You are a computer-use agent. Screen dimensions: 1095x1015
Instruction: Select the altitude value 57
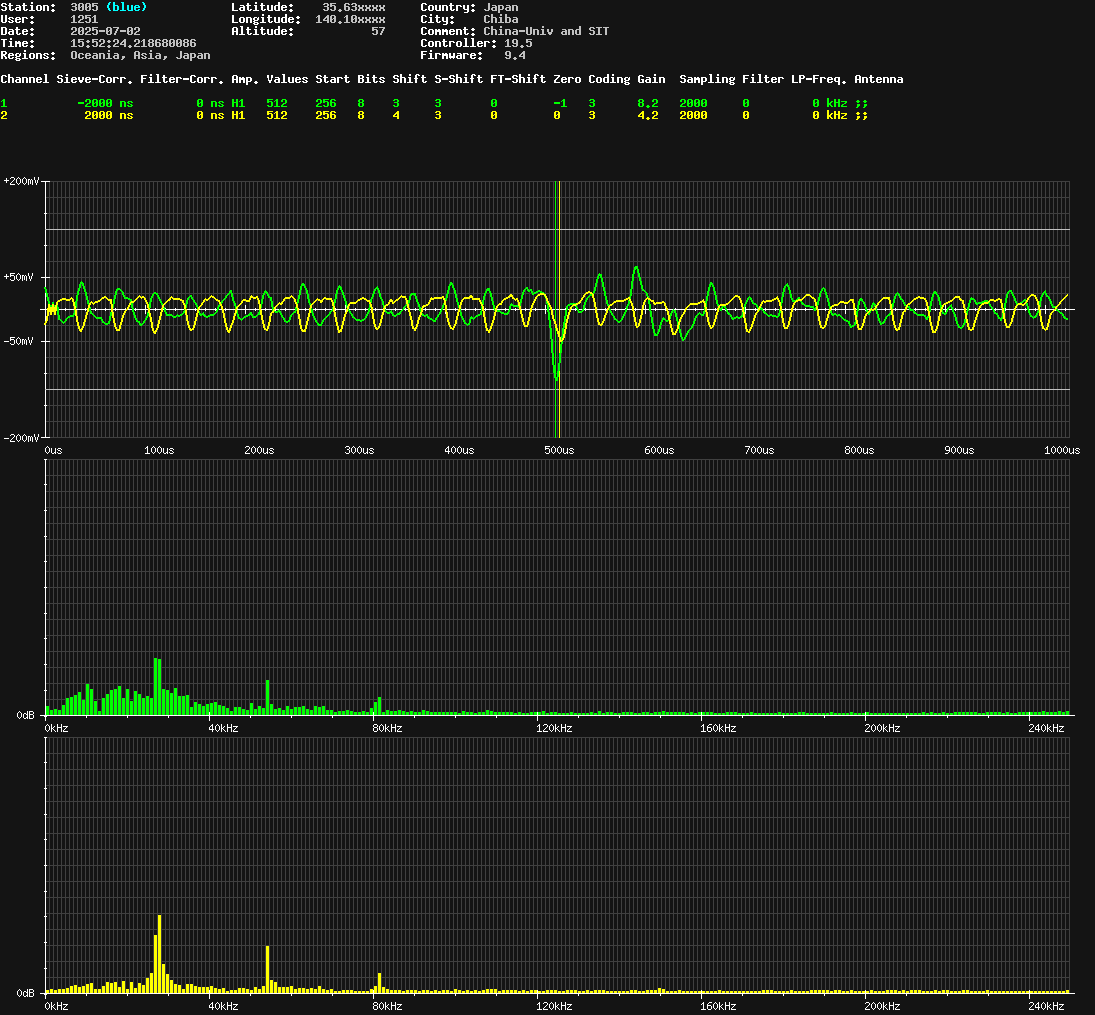(x=378, y=31)
